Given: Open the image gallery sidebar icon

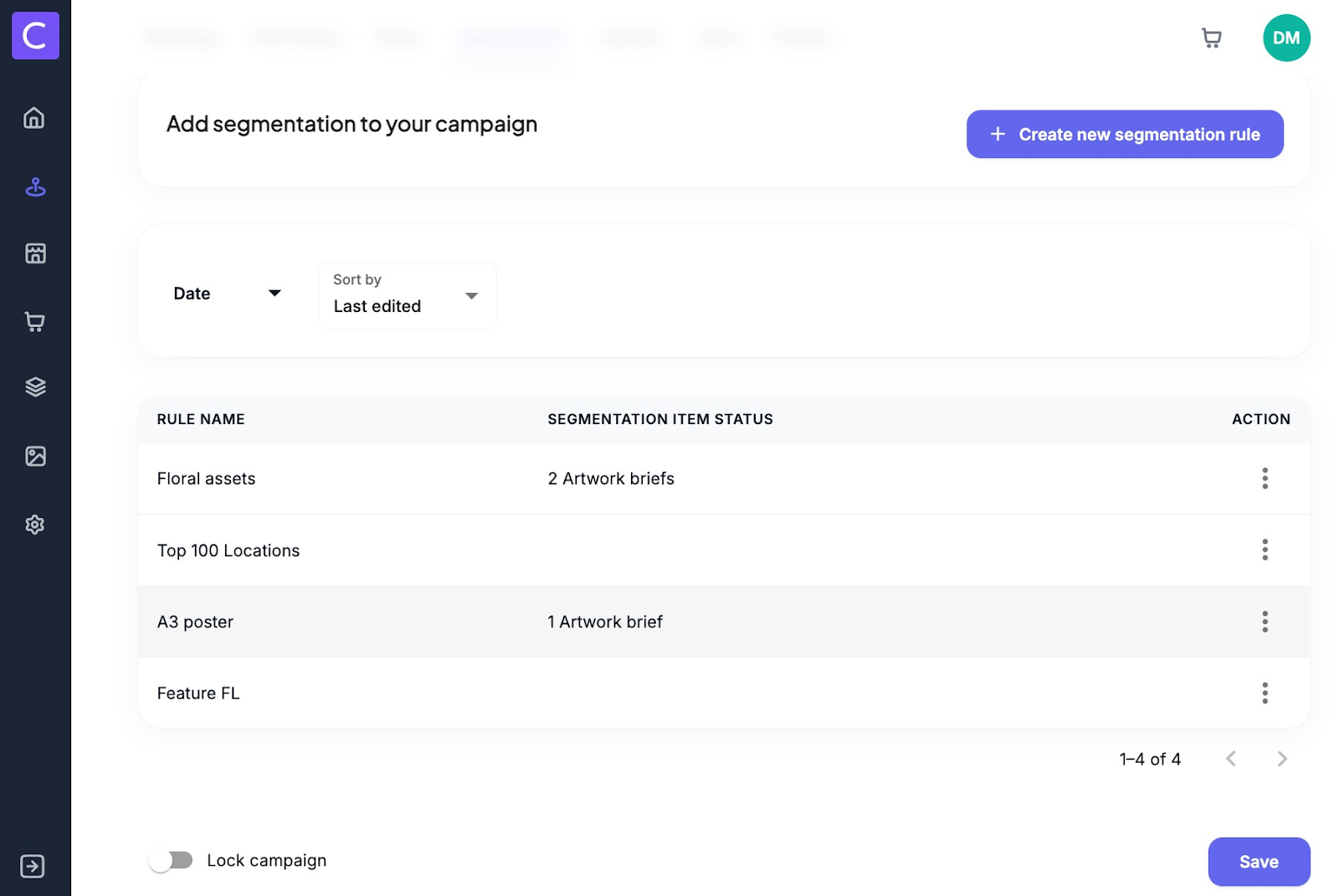Looking at the screenshot, I should 35,456.
